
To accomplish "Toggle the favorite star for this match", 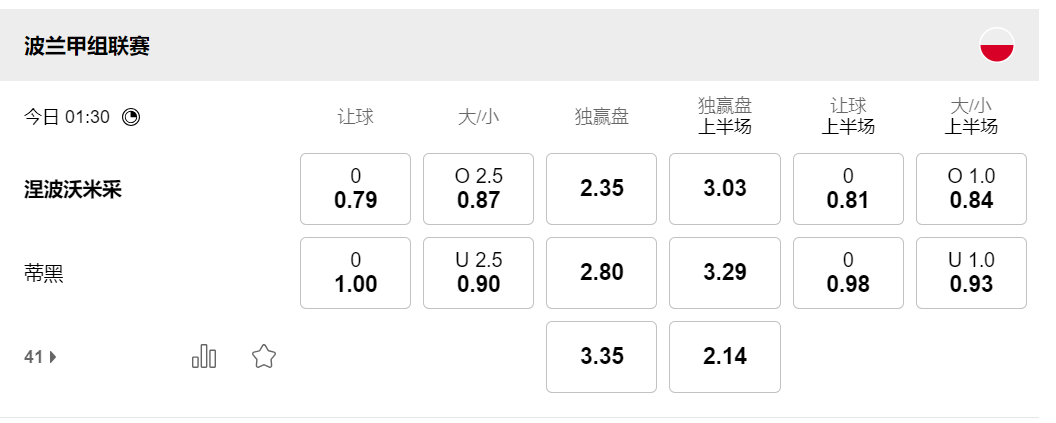I will click(263, 356).
